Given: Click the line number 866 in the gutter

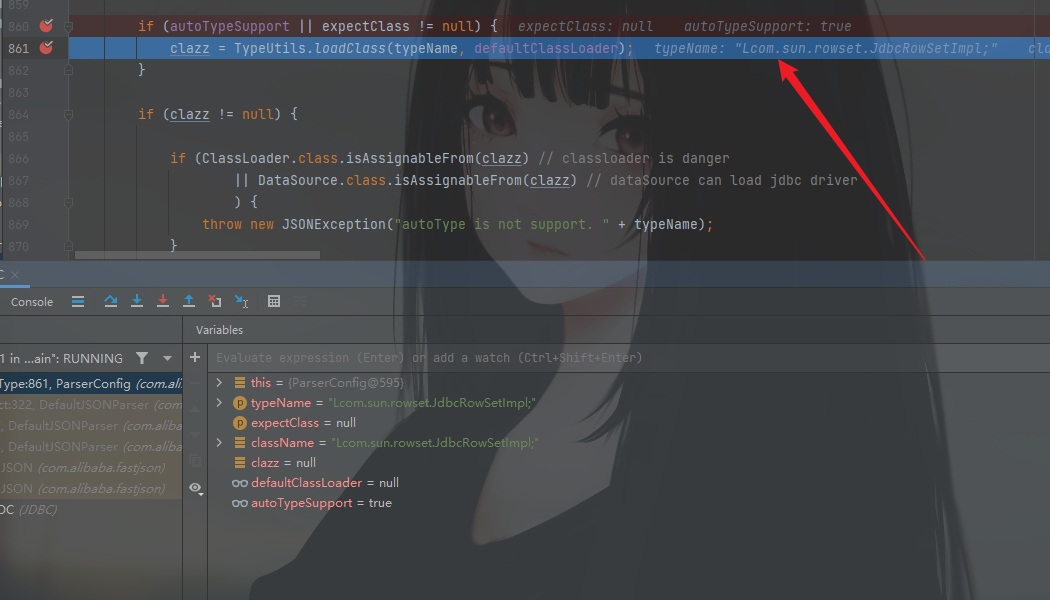Looking at the screenshot, I should click(19, 159).
